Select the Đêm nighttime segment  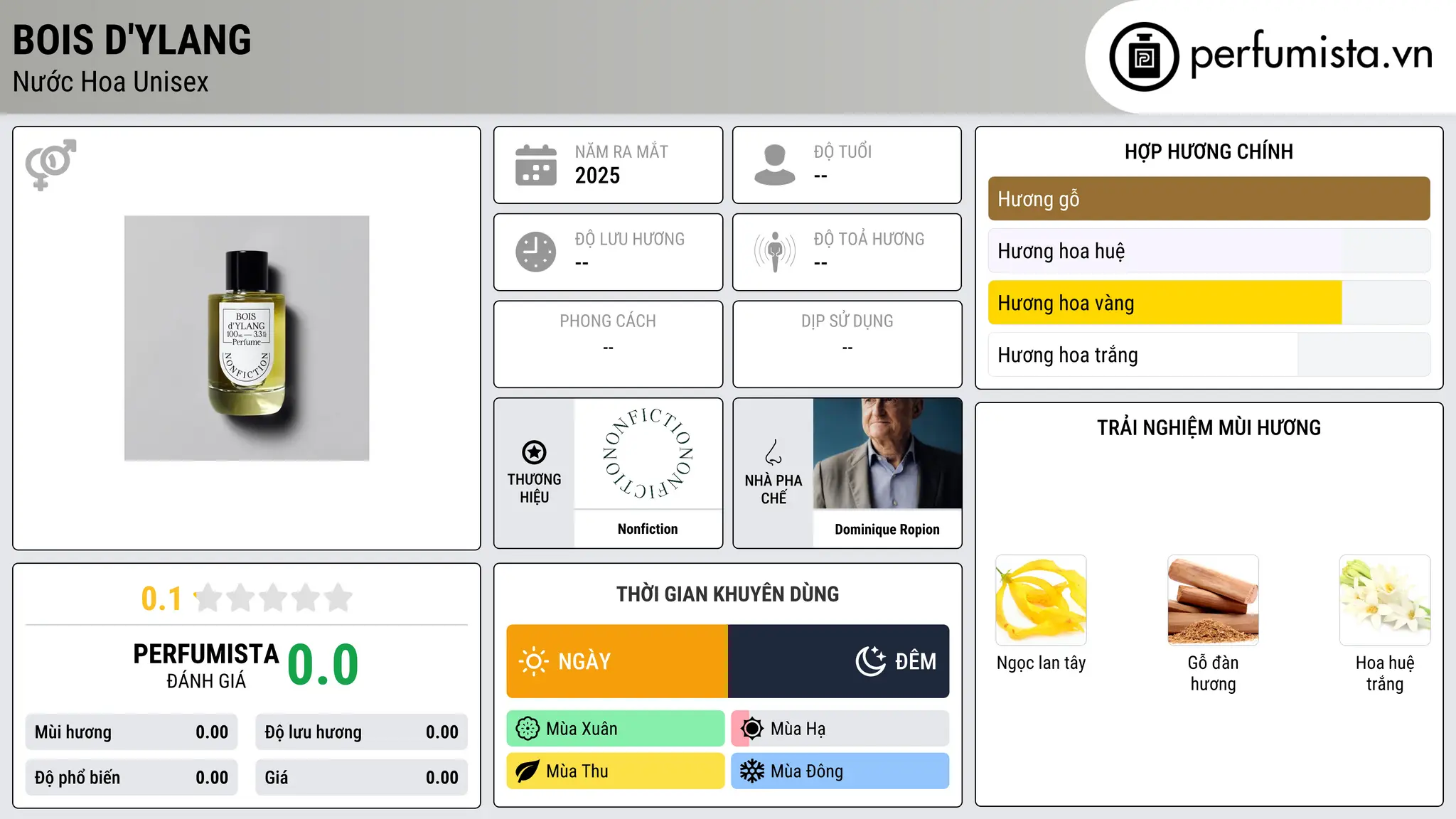[x=838, y=661]
